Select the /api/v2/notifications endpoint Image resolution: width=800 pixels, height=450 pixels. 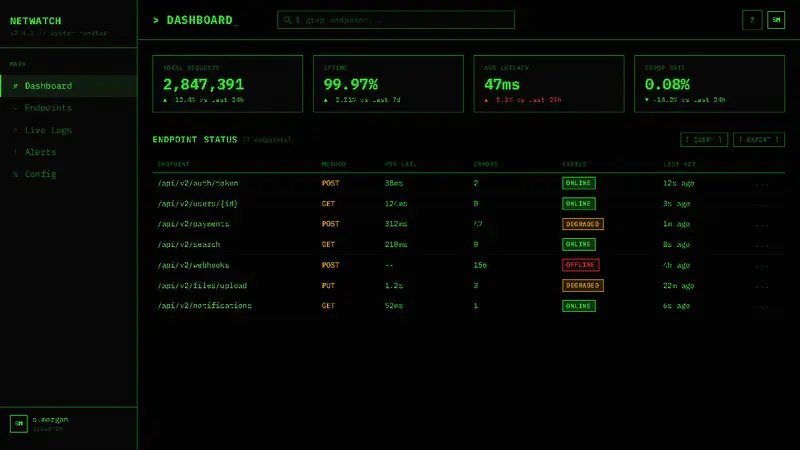(x=205, y=306)
